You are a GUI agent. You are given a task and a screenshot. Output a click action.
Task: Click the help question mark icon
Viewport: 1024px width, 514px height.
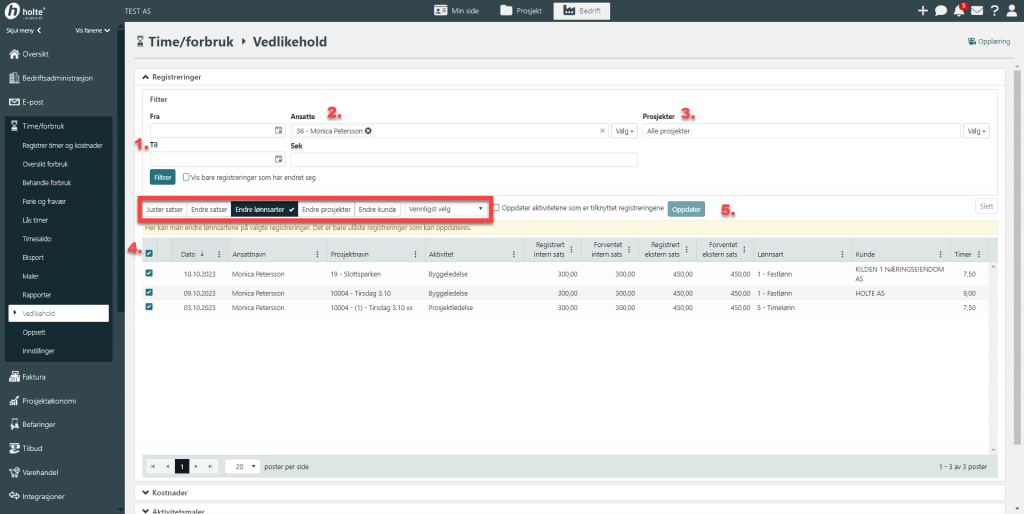click(x=995, y=11)
